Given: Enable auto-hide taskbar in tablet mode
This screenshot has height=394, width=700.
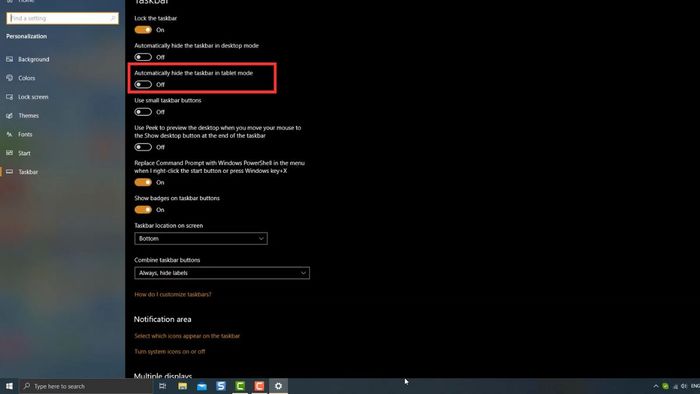Looking at the screenshot, I should 143,84.
